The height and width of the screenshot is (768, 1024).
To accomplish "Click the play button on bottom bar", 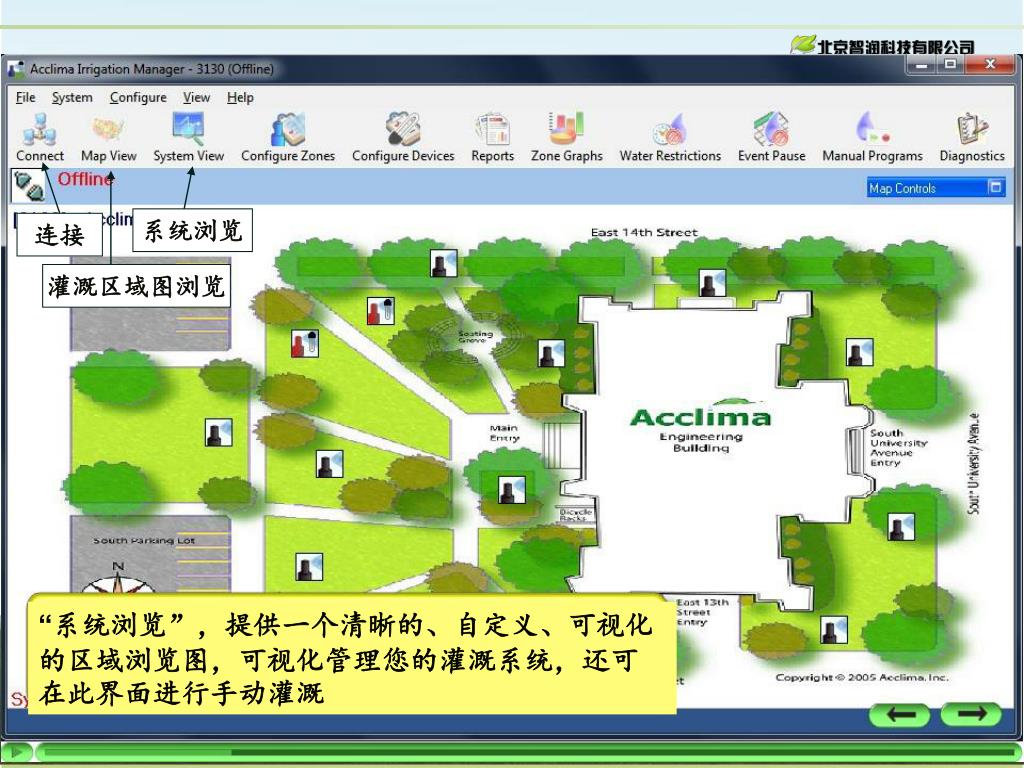I will click(x=18, y=752).
